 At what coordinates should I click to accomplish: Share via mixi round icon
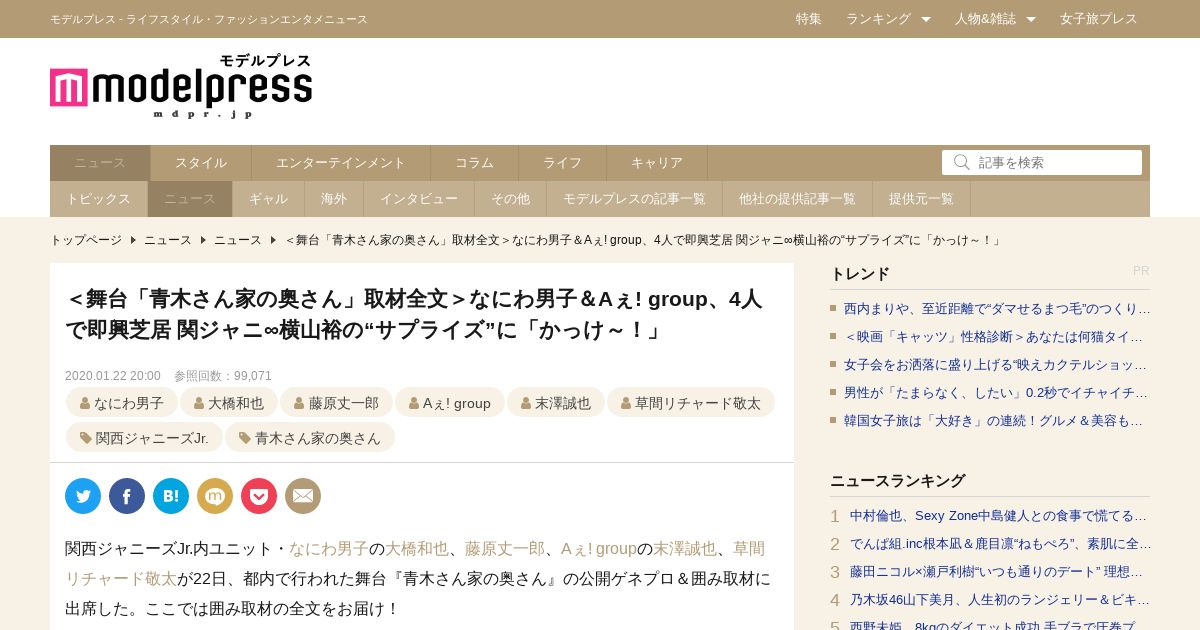tap(215, 496)
